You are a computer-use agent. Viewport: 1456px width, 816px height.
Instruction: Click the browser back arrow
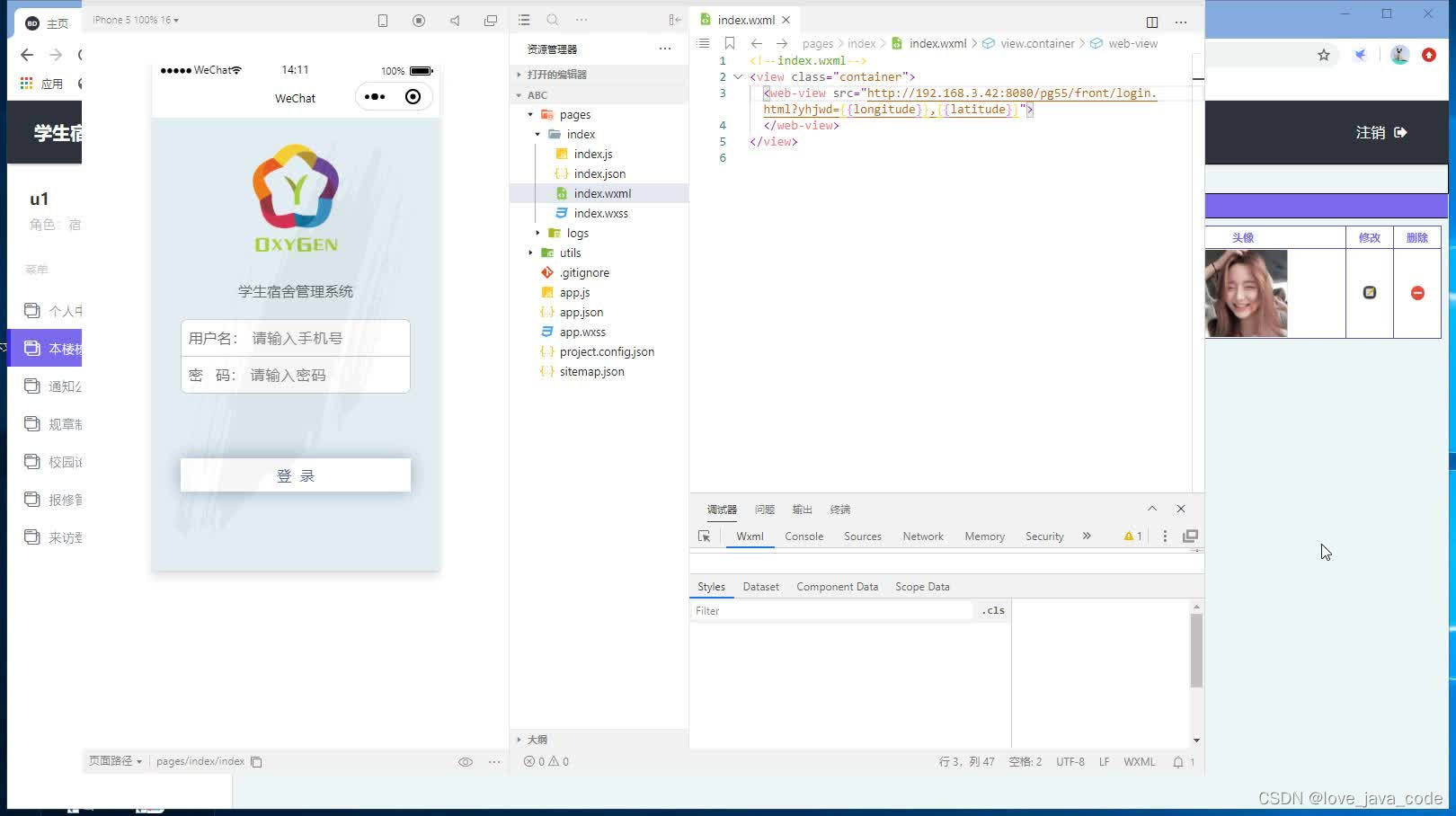coord(27,55)
